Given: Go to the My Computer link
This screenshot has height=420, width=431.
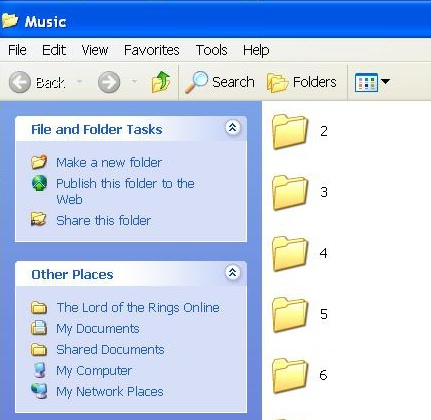Looking at the screenshot, I should (x=94, y=371).
